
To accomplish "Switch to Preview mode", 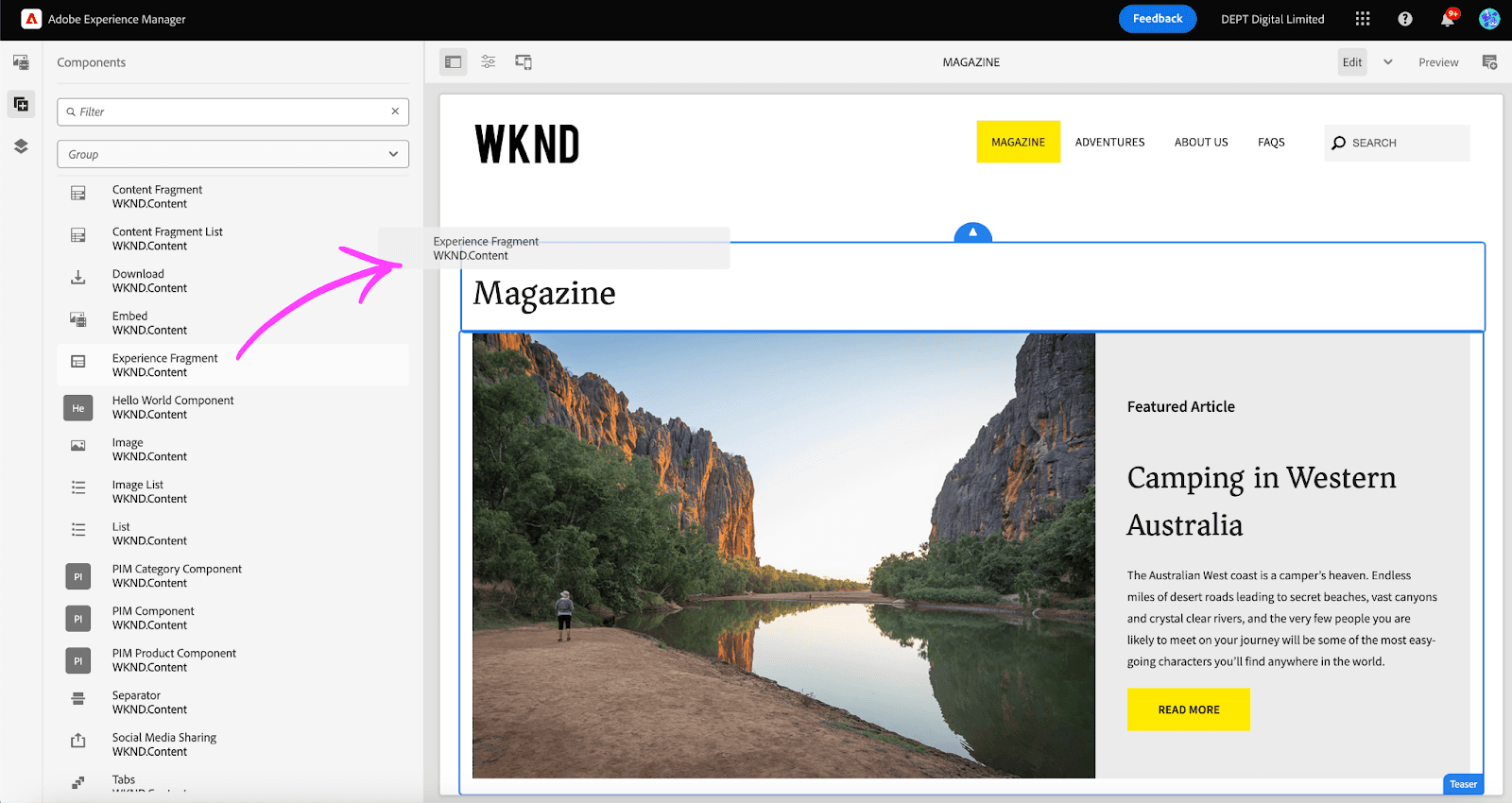I will coord(1437,62).
